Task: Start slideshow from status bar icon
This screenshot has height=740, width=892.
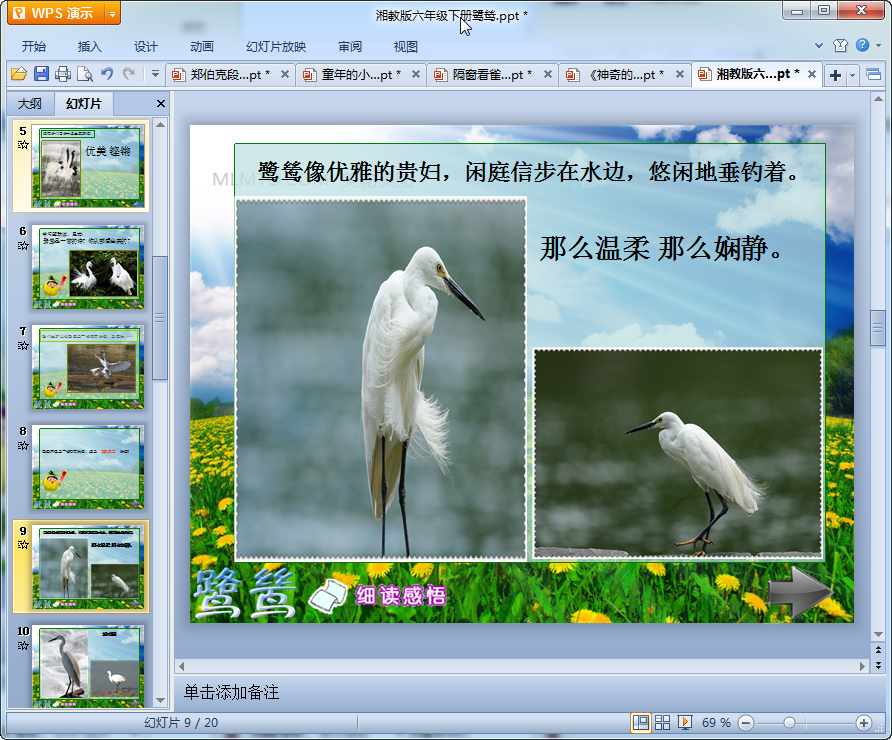Action: tap(684, 722)
